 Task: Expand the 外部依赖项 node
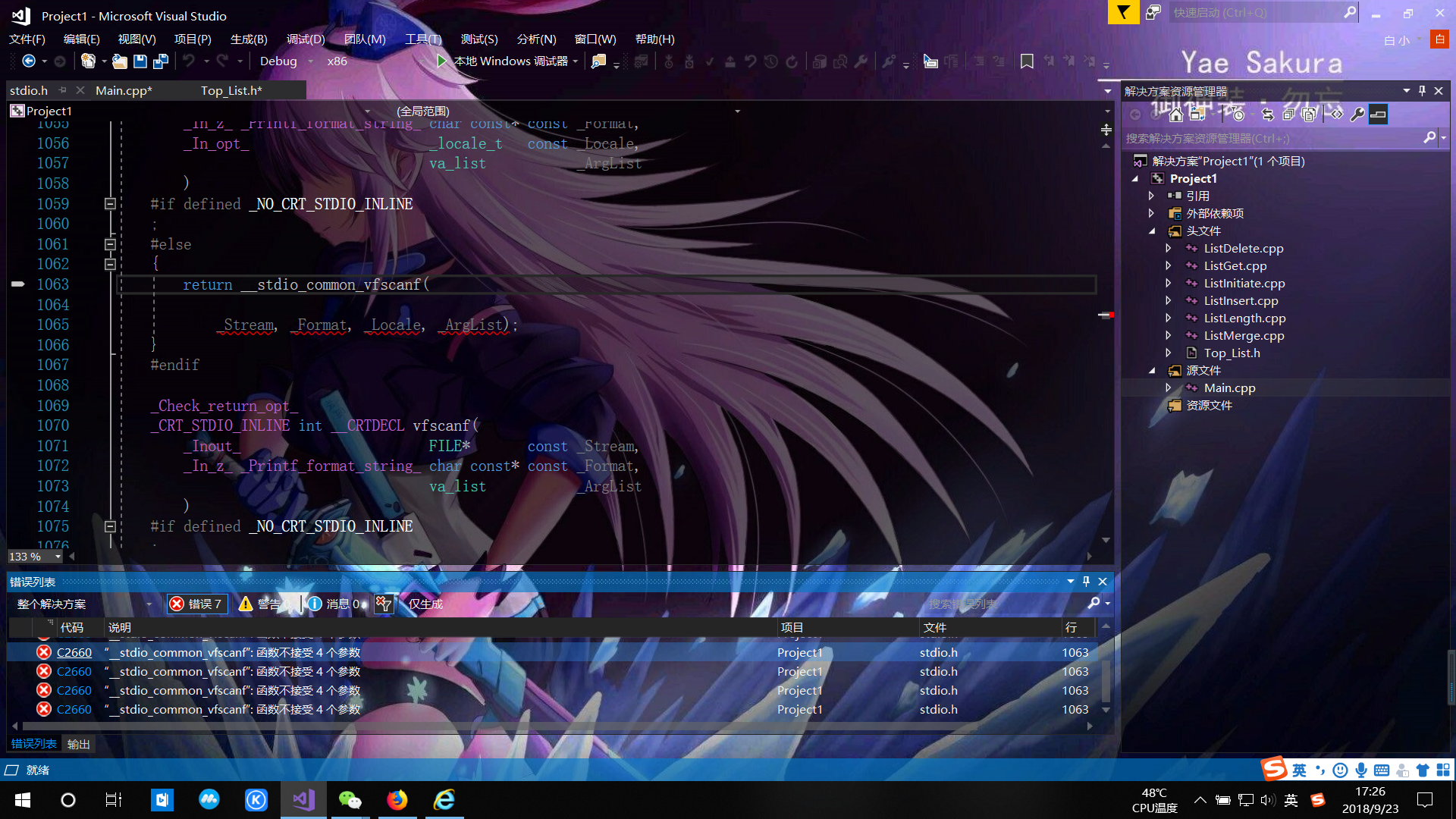1152,214
